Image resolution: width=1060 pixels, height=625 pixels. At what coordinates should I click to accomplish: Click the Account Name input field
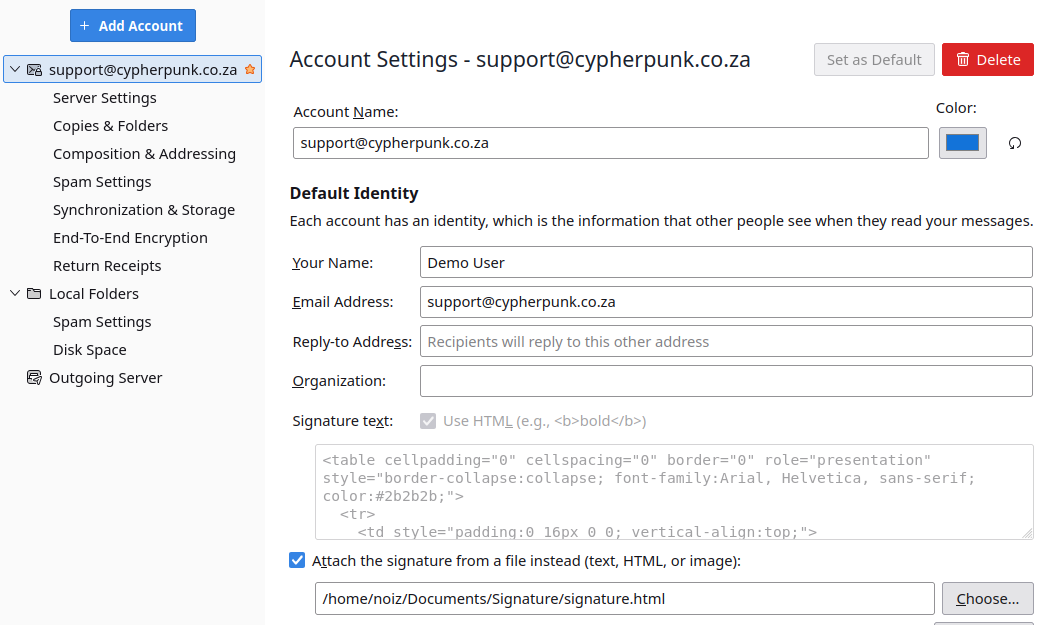click(610, 143)
